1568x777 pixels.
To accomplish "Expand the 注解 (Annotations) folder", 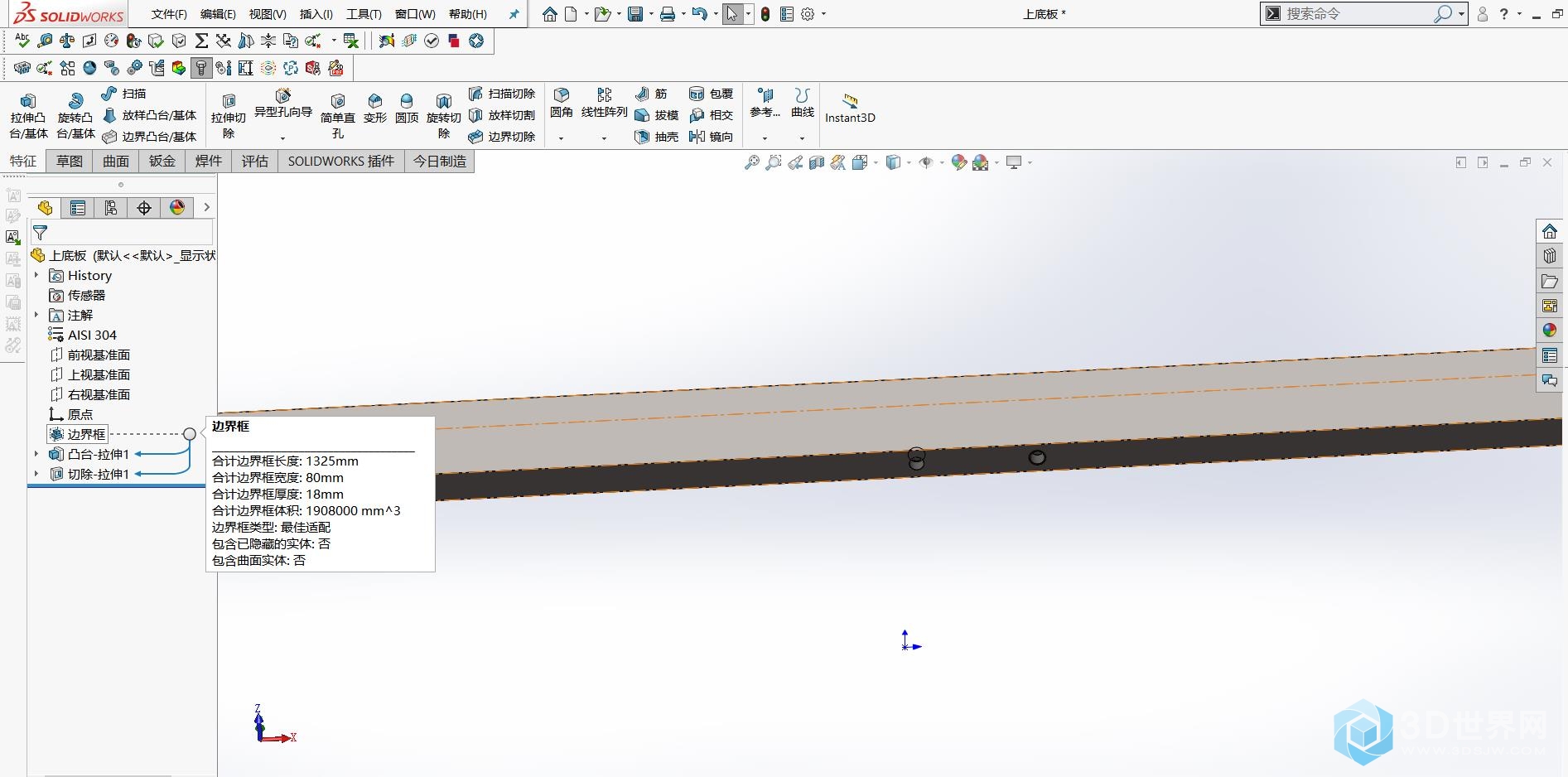I will 36,315.
